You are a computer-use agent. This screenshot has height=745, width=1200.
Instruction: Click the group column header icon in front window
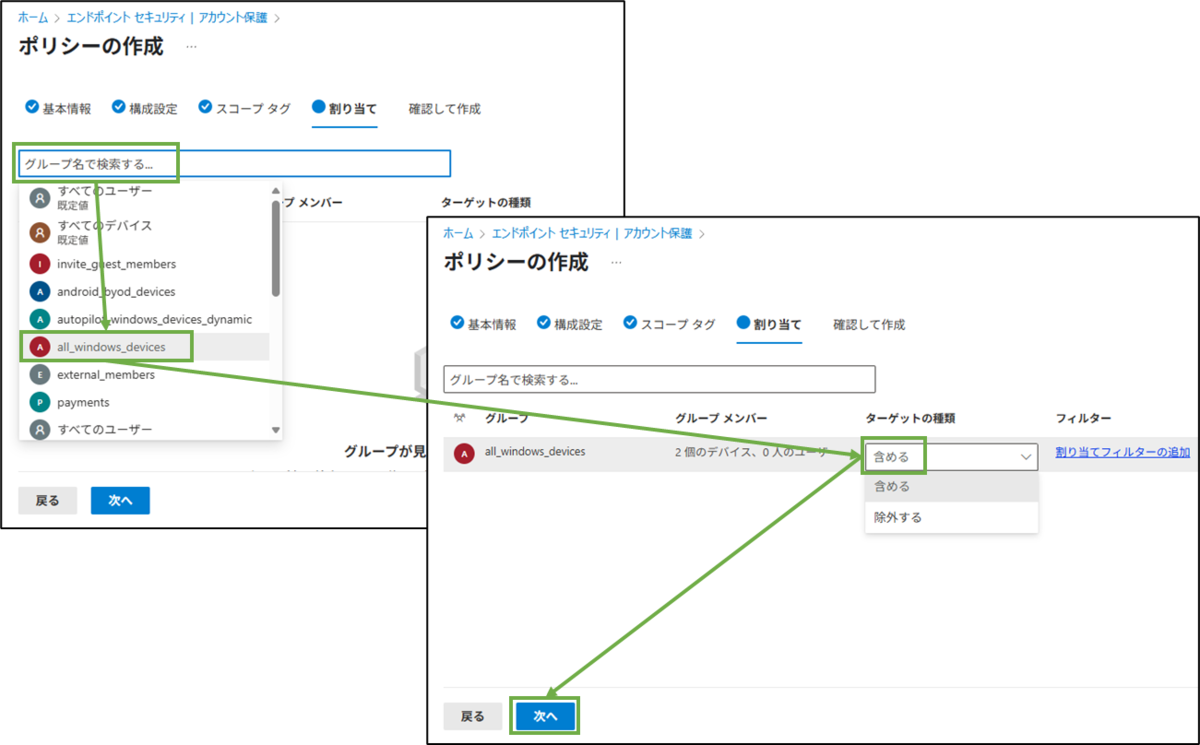pos(459,418)
